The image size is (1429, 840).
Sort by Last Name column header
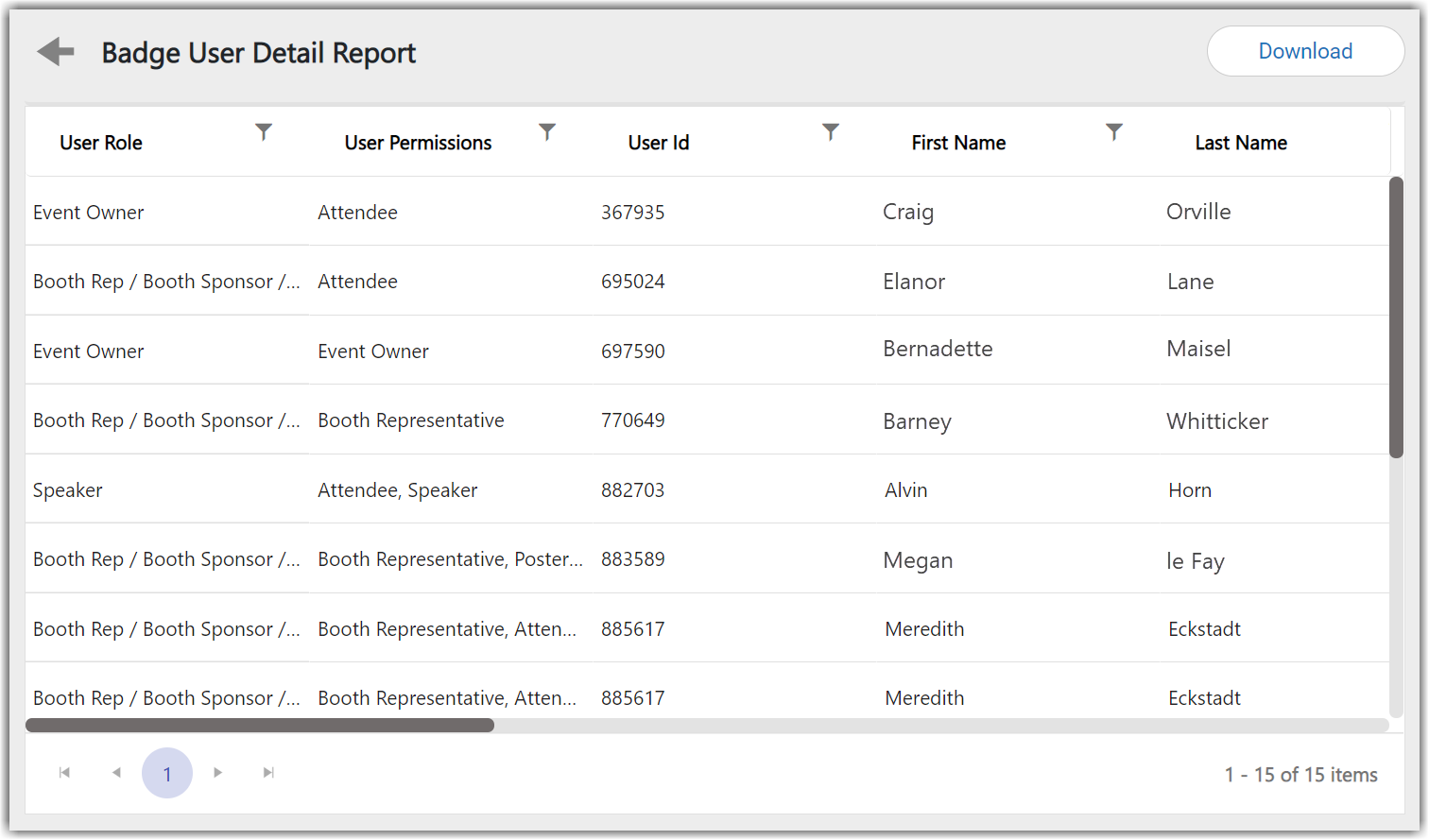click(1241, 143)
